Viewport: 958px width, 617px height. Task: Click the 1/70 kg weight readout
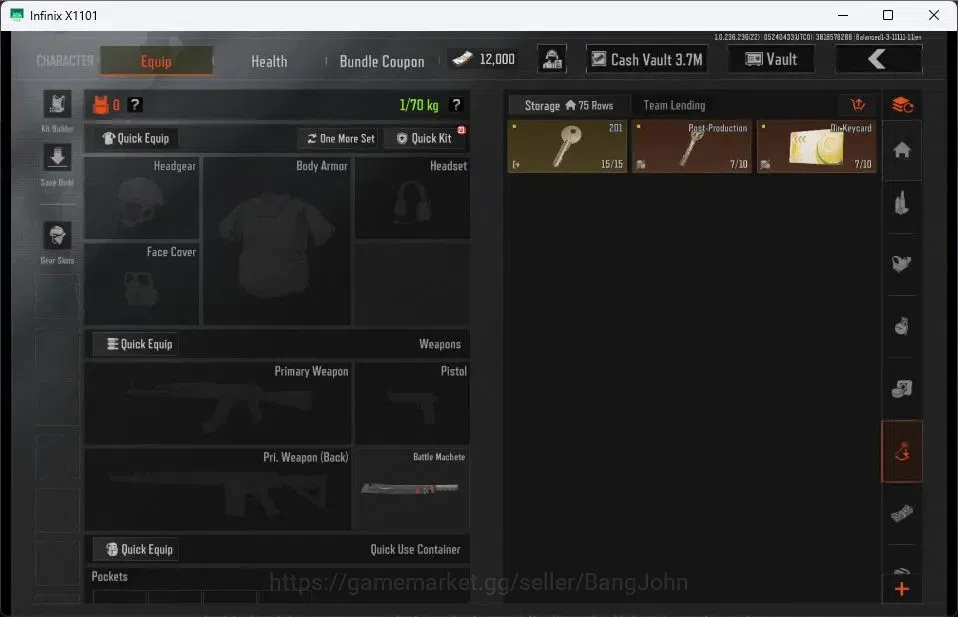(x=419, y=105)
